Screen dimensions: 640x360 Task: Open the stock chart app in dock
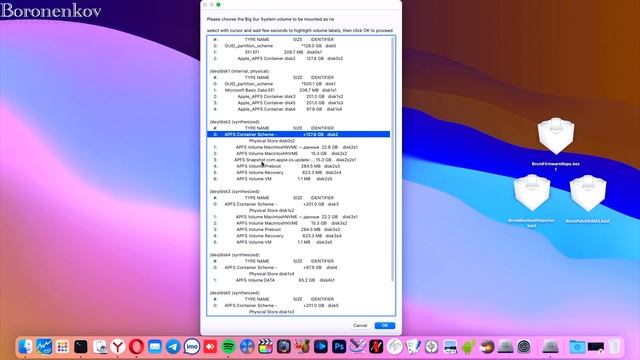(x=44, y=347)
